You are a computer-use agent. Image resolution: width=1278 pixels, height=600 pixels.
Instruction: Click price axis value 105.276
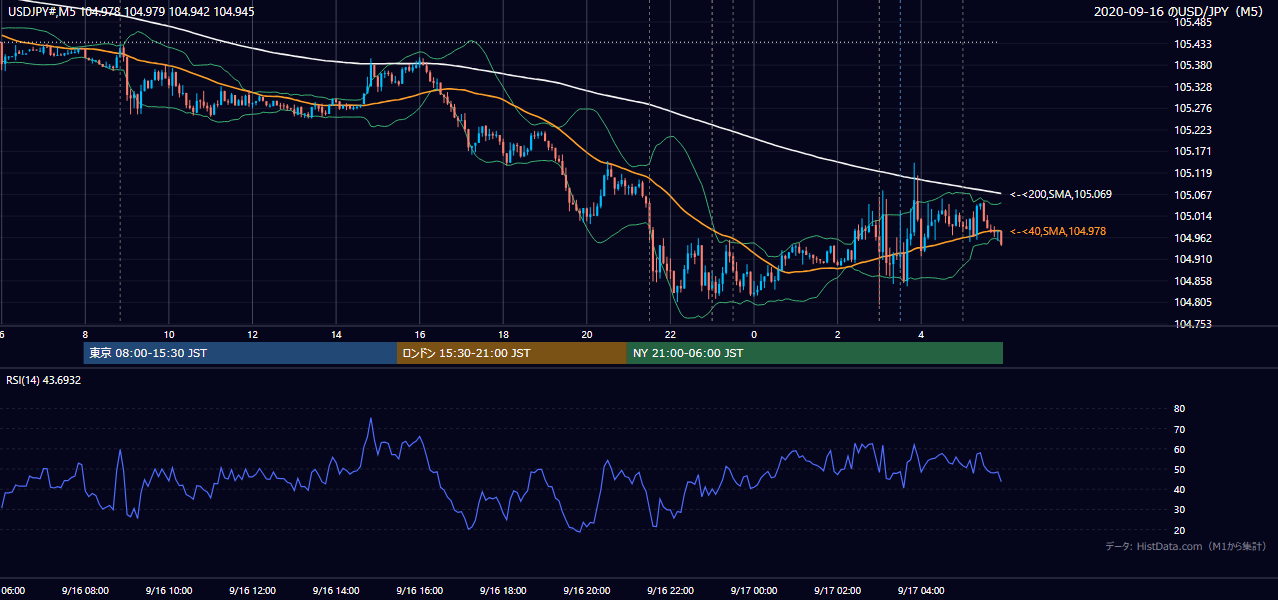pos(1192,108)
